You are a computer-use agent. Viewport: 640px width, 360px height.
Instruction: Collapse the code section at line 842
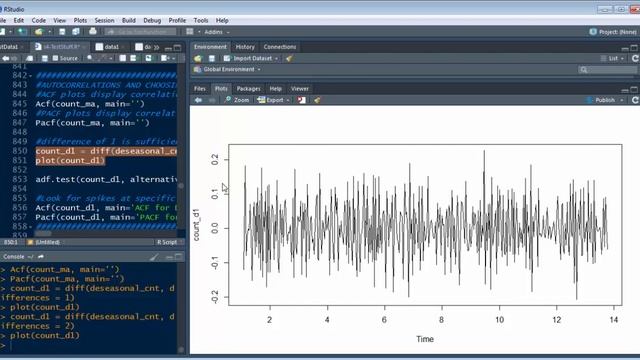[30, 76]
